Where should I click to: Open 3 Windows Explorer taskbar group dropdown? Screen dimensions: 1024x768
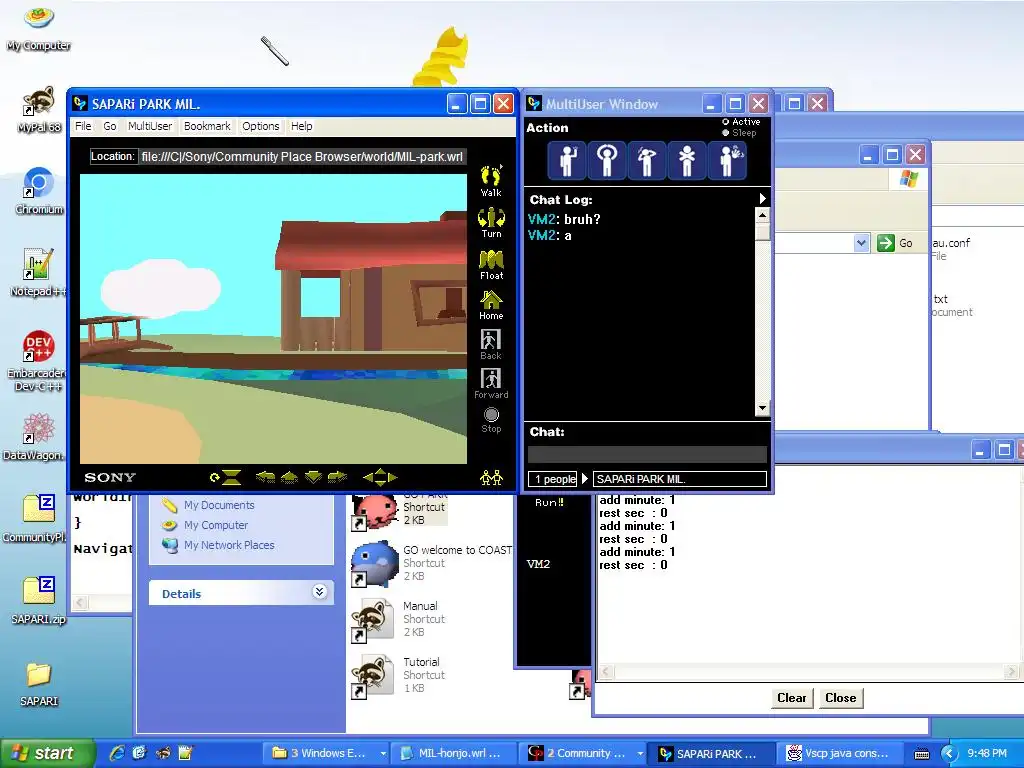coord(383,754)
